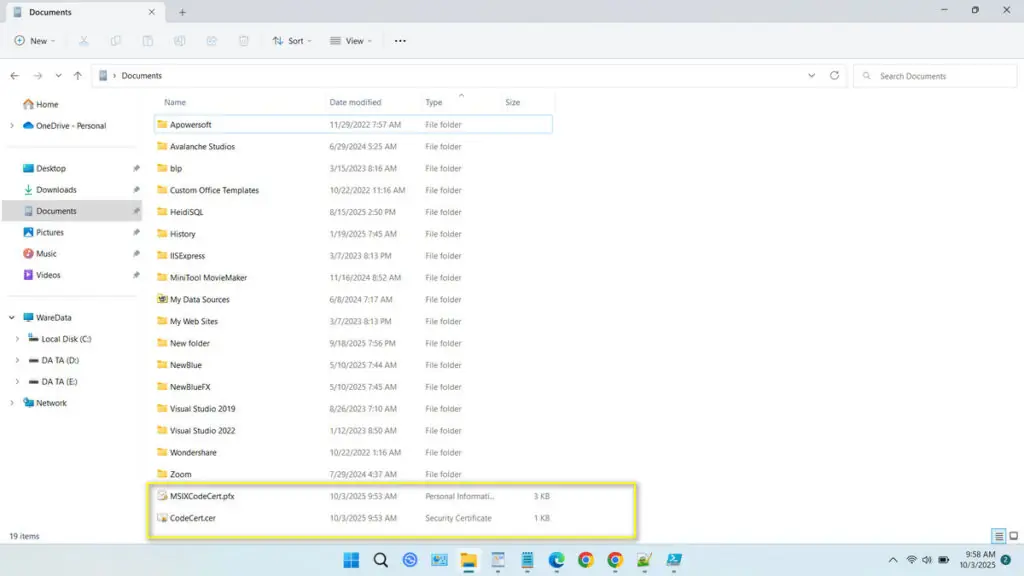This screenshot has height=576, width=1024.
Task: Open the Start menu on the taskbar
Action: pos(351,560)
